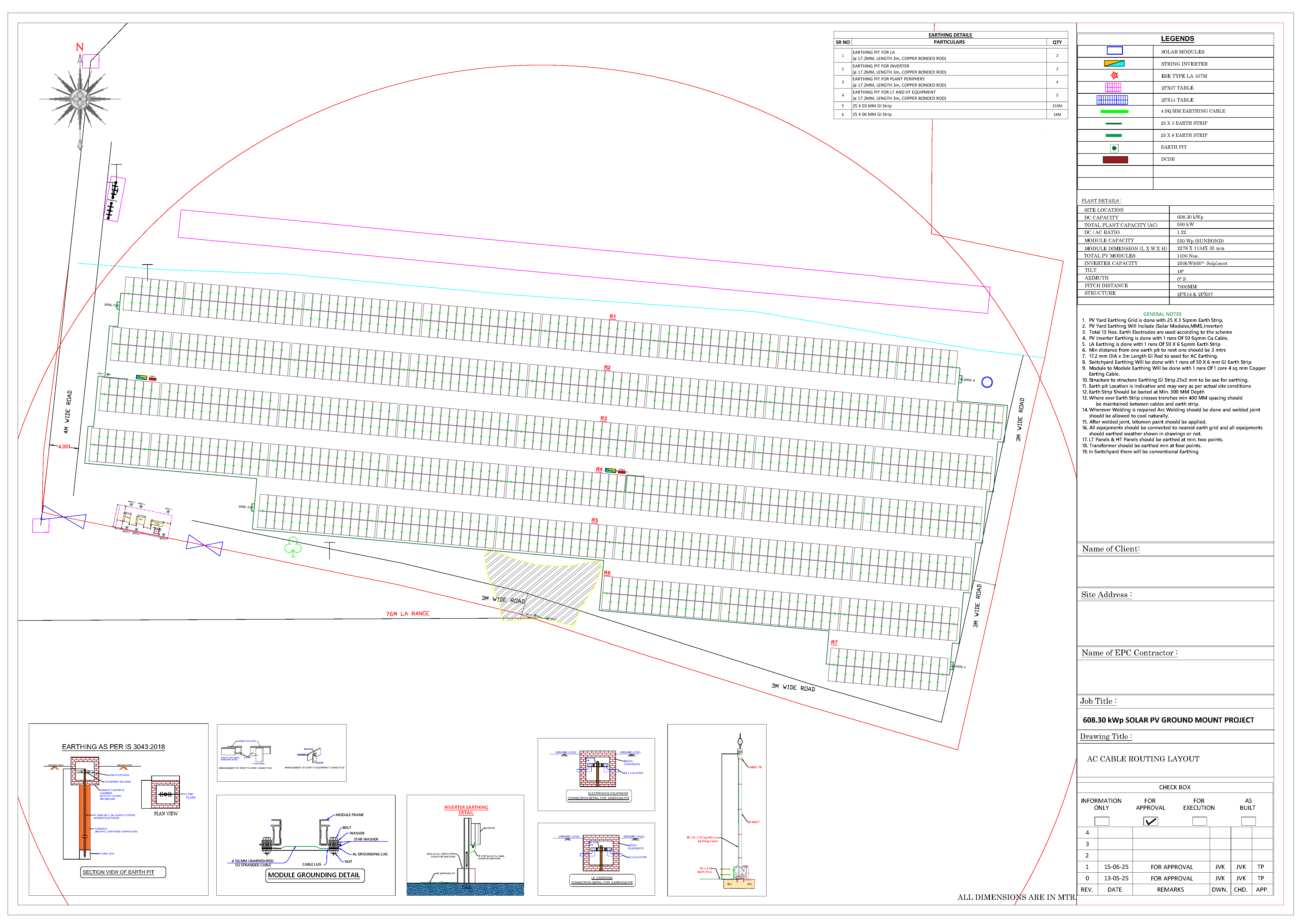Viewport: 1307px width, 924px height.
Task: Click the "EARTHING AS PER IS 3043:2018" heading
Action: pos(113,747)
